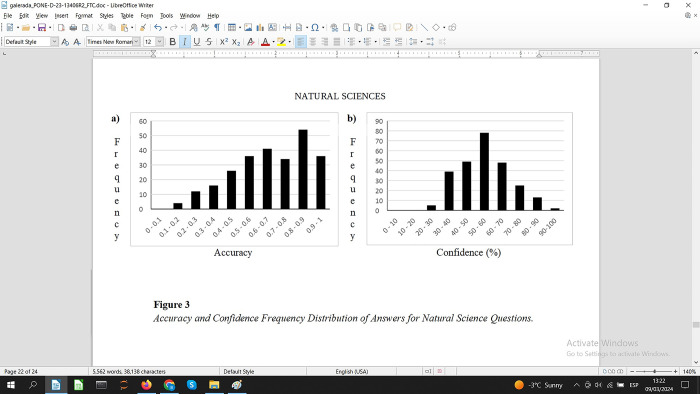Click the zoom out minus button

coord(632,371)
